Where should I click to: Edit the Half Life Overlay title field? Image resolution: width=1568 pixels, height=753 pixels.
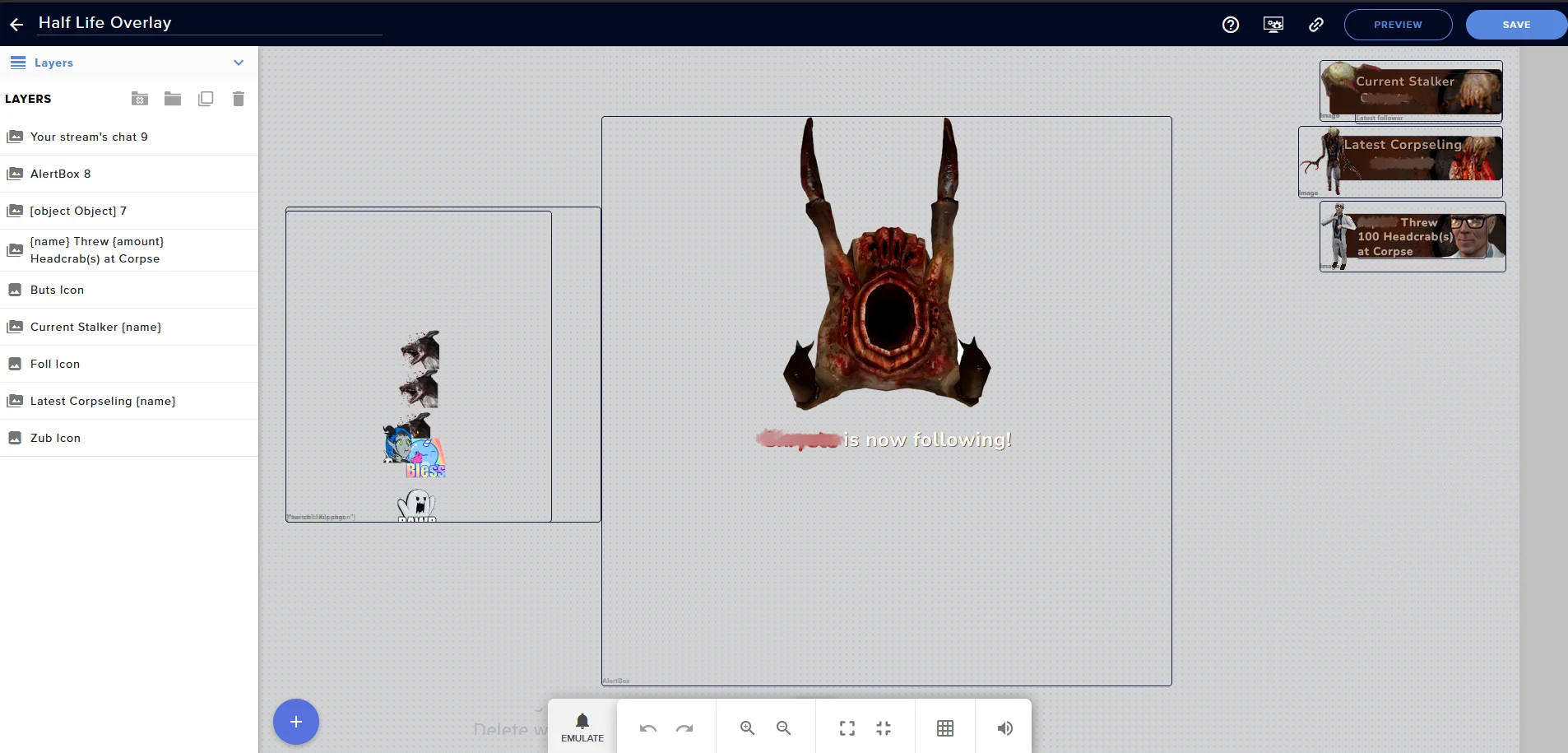(x=210, y=23)
